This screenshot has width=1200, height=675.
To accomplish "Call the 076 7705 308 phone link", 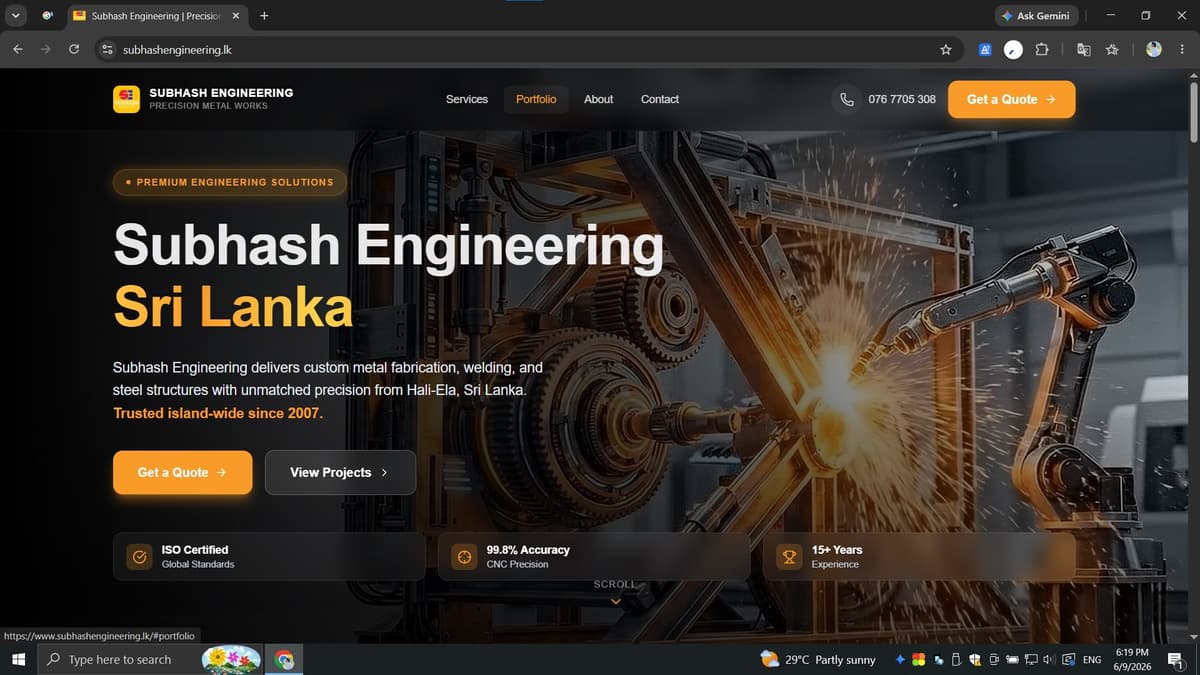I will pyautogui.click(x=902, y=99).
